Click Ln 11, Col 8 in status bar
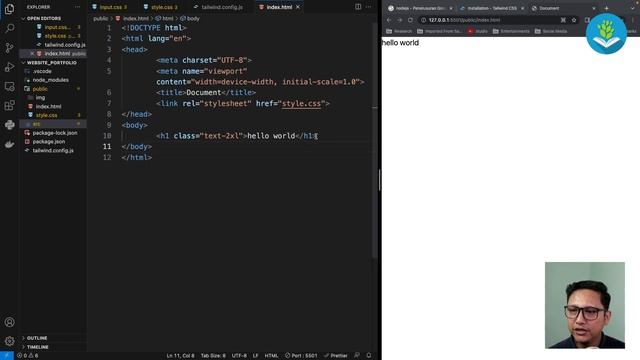Image resolution: width=640 pixels, height=360 pixels. (180, 356)
